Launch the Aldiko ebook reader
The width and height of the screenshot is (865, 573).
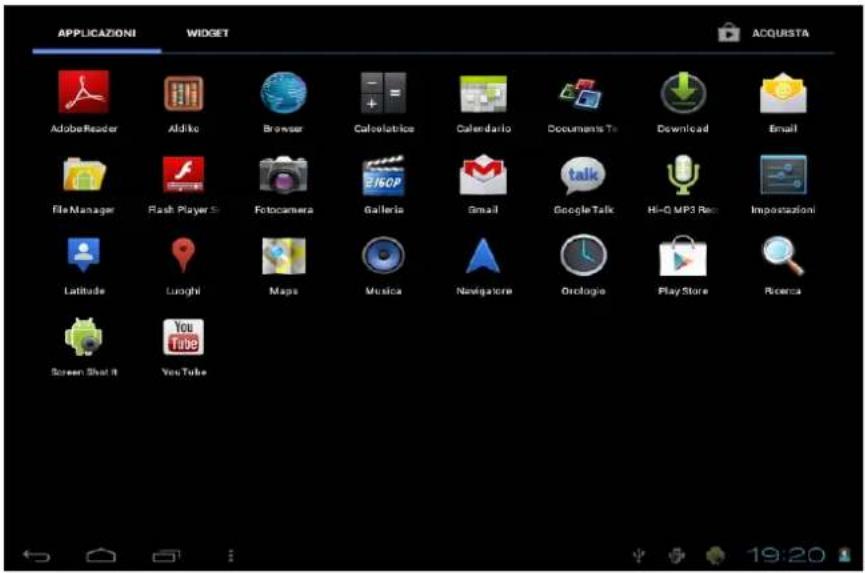184,93
